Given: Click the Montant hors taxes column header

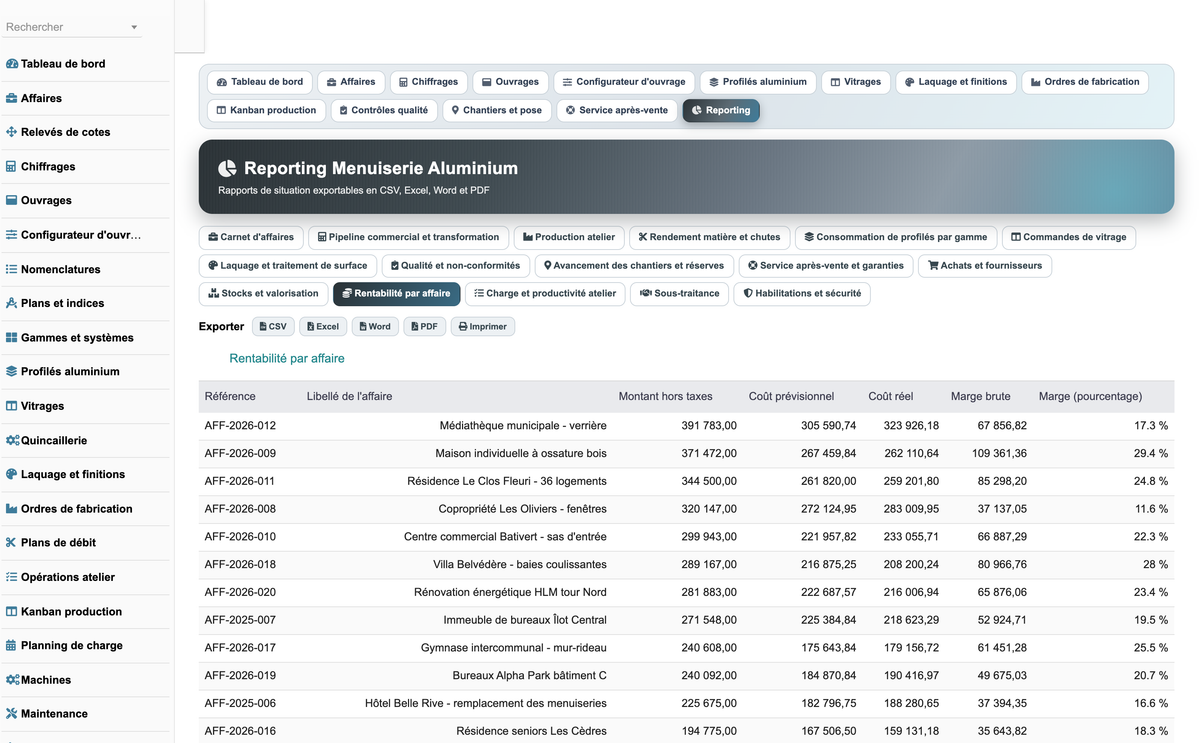Looking at the screenshot, I should [x=666, y=396].
